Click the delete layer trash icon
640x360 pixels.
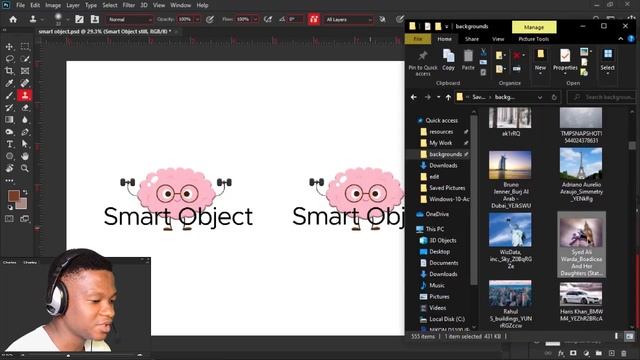point(624,353)
